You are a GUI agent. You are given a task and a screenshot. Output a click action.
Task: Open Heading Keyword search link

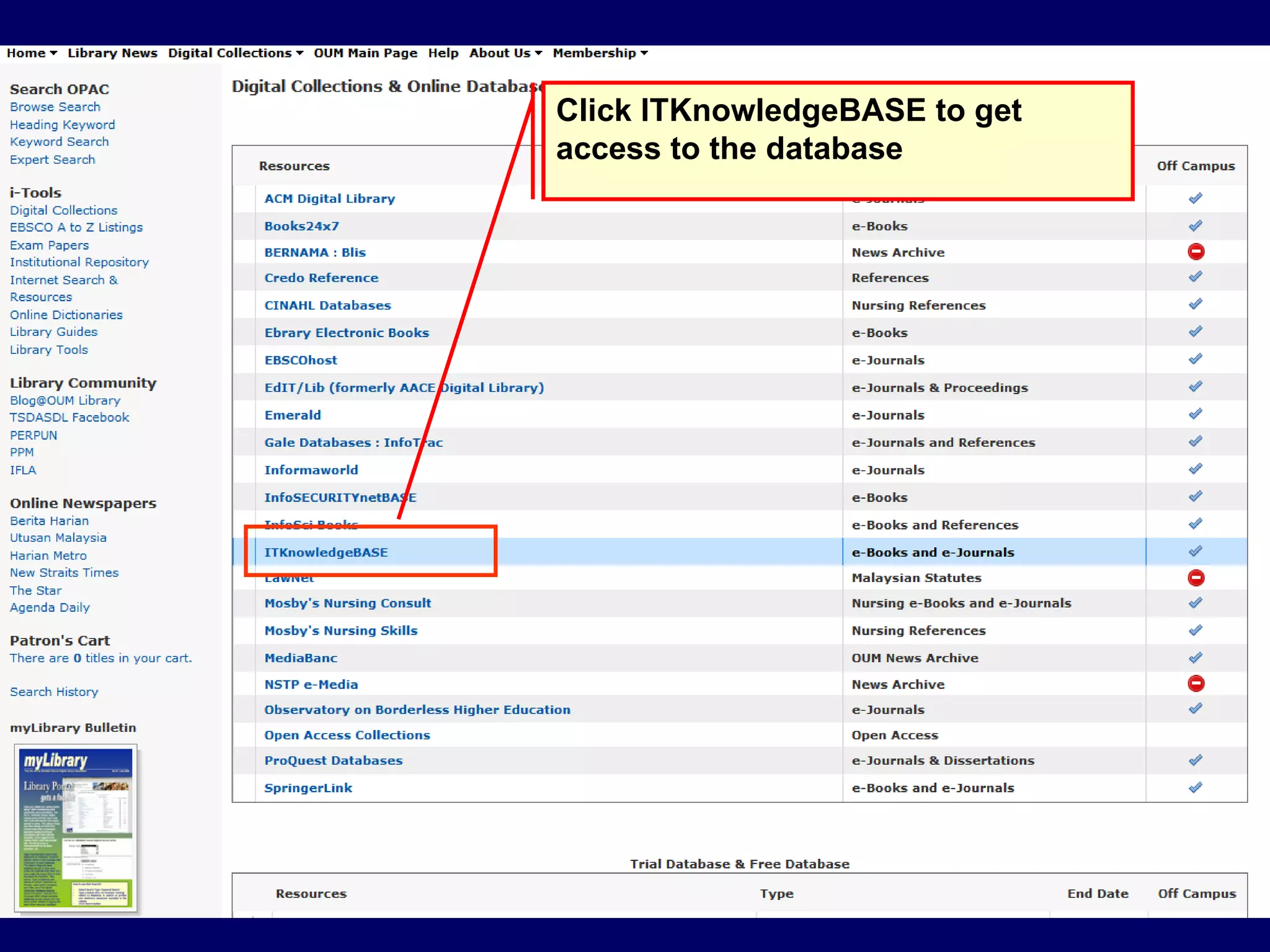pos(63,125)
